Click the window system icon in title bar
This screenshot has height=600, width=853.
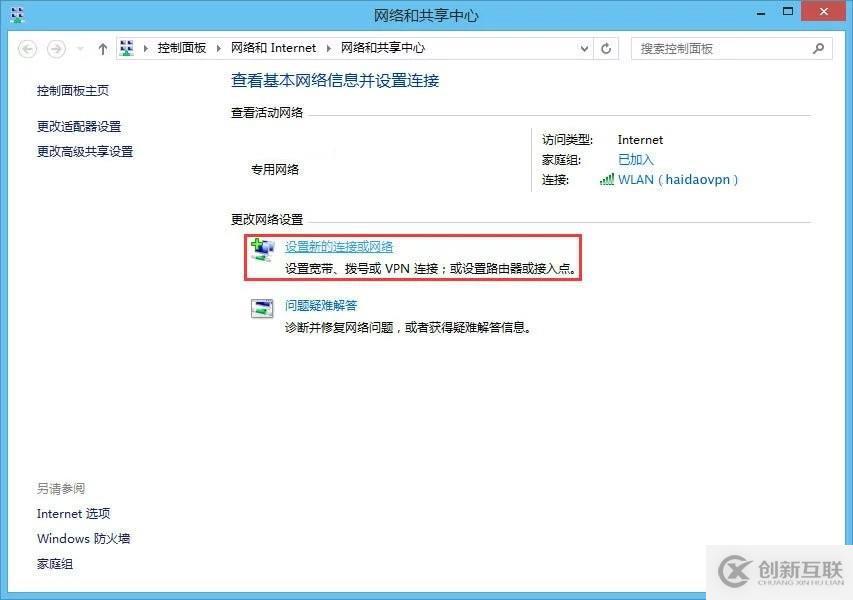(16, 14)
